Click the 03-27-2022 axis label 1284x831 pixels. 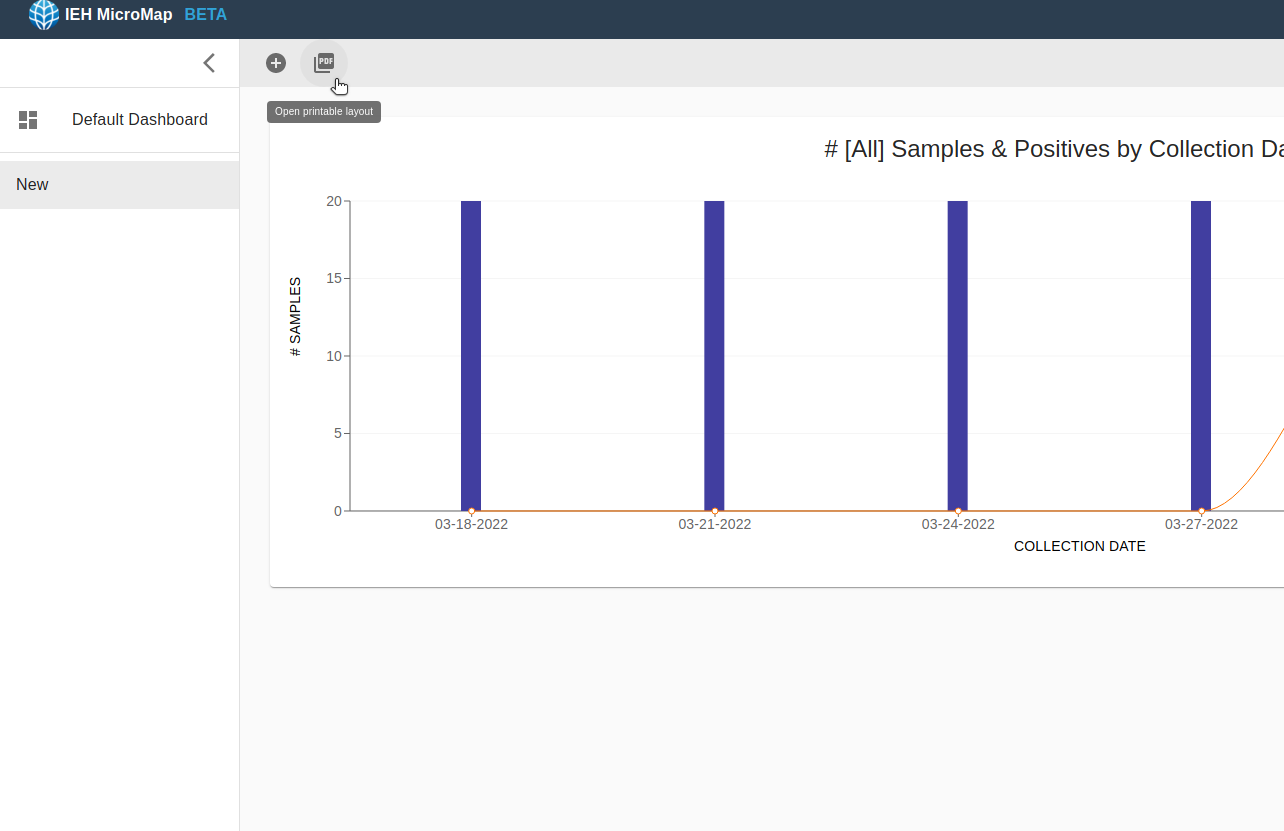(1201, 524)
